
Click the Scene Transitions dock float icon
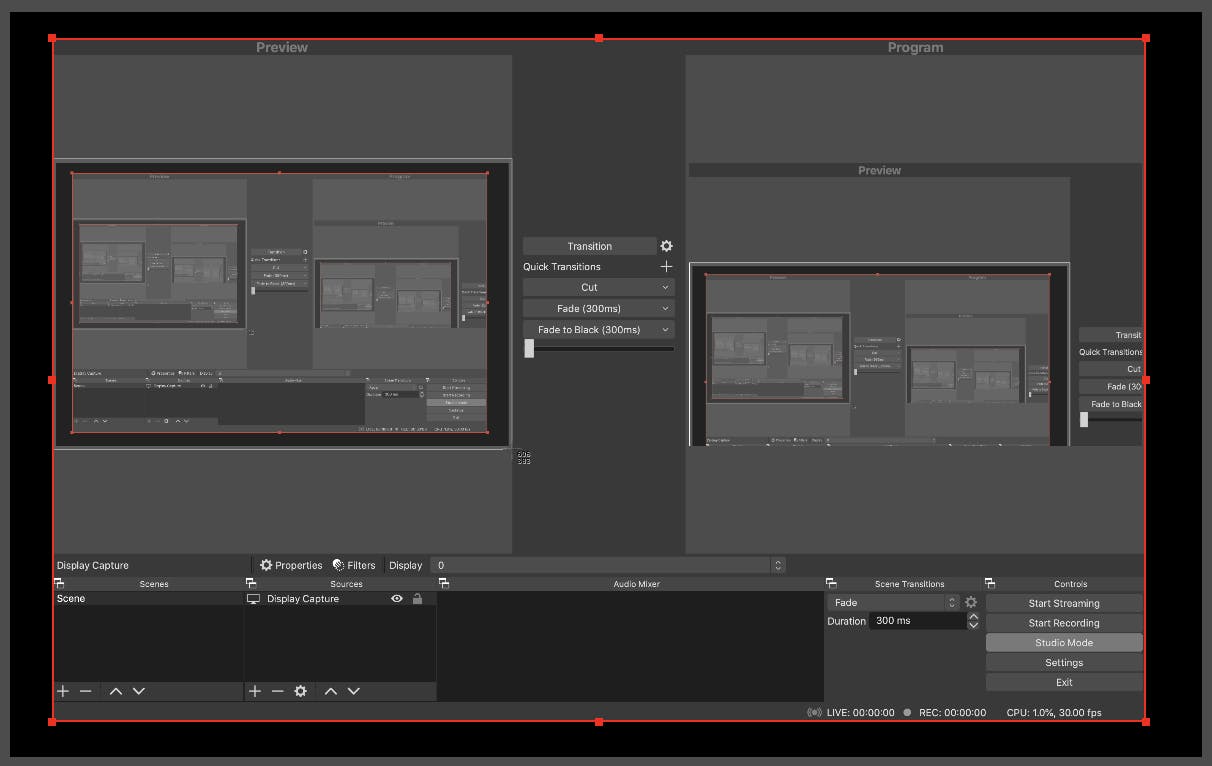[831, 583]
